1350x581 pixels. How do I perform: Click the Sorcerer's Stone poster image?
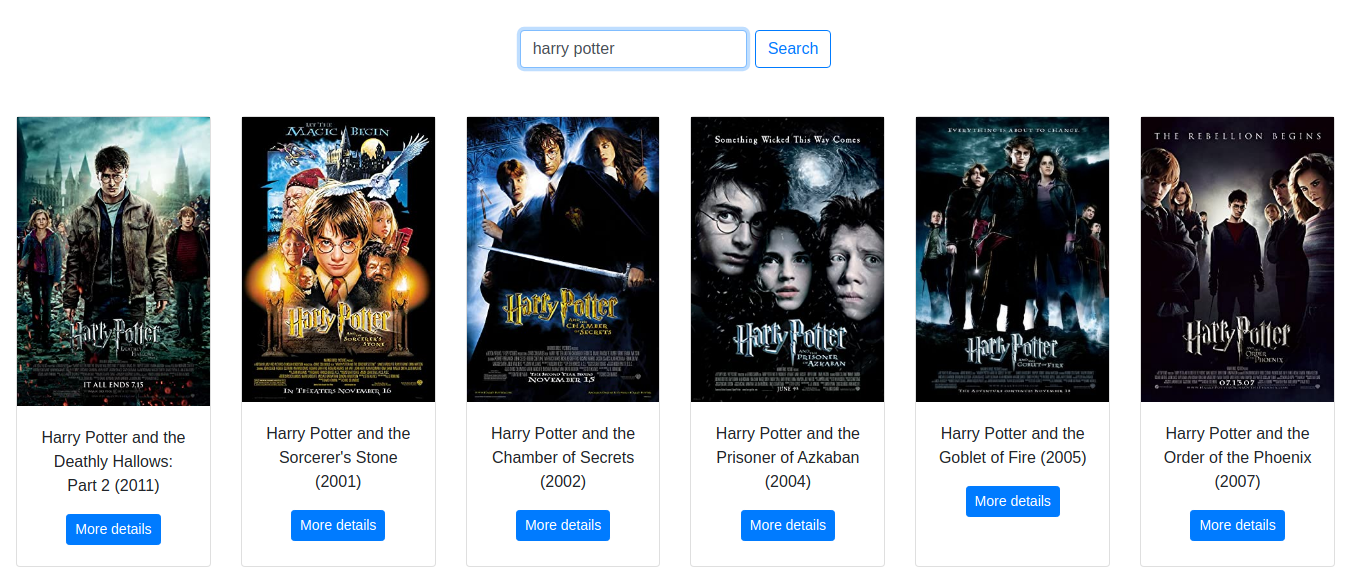point(338,259)
